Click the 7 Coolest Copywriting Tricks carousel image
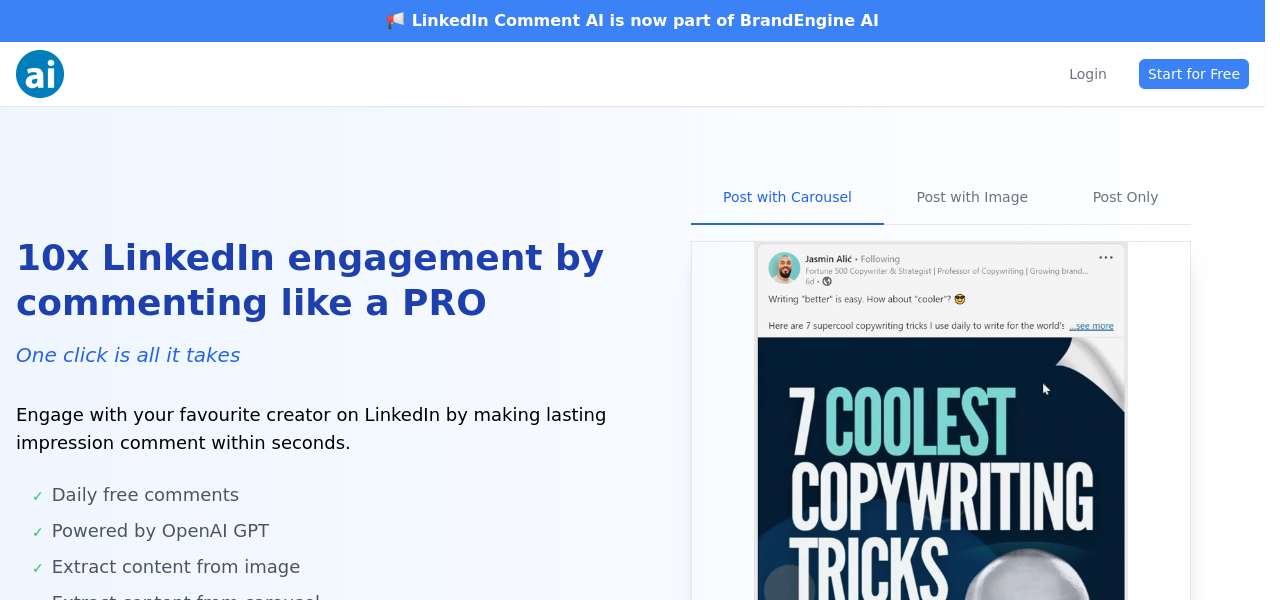The height and width of the screenshot is (600, 1280). [x=940, y=470]
